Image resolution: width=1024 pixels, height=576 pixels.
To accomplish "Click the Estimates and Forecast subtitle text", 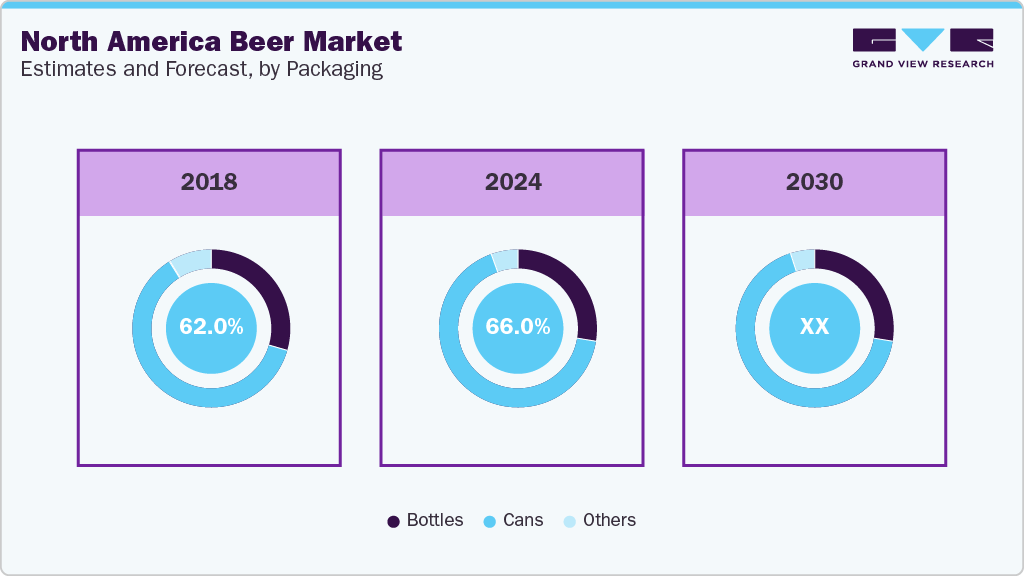I will pos(201,69).
